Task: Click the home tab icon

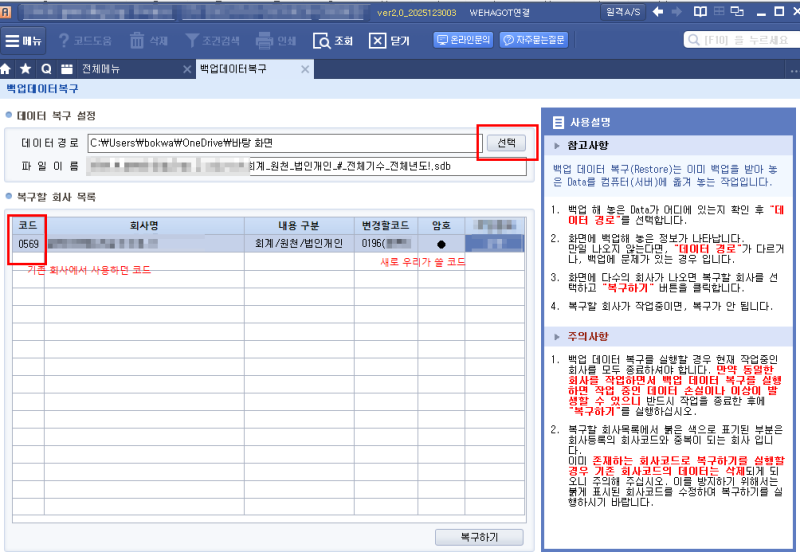Action: coord(6,69)
